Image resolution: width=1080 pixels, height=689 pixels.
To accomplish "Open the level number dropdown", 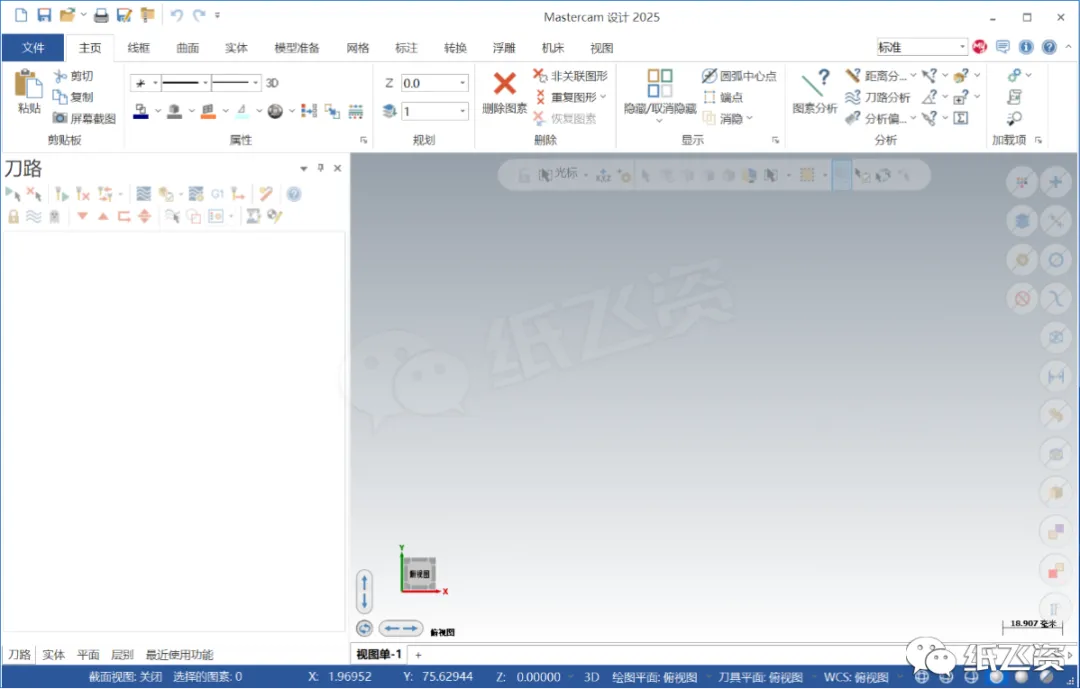I will (462, 112).
